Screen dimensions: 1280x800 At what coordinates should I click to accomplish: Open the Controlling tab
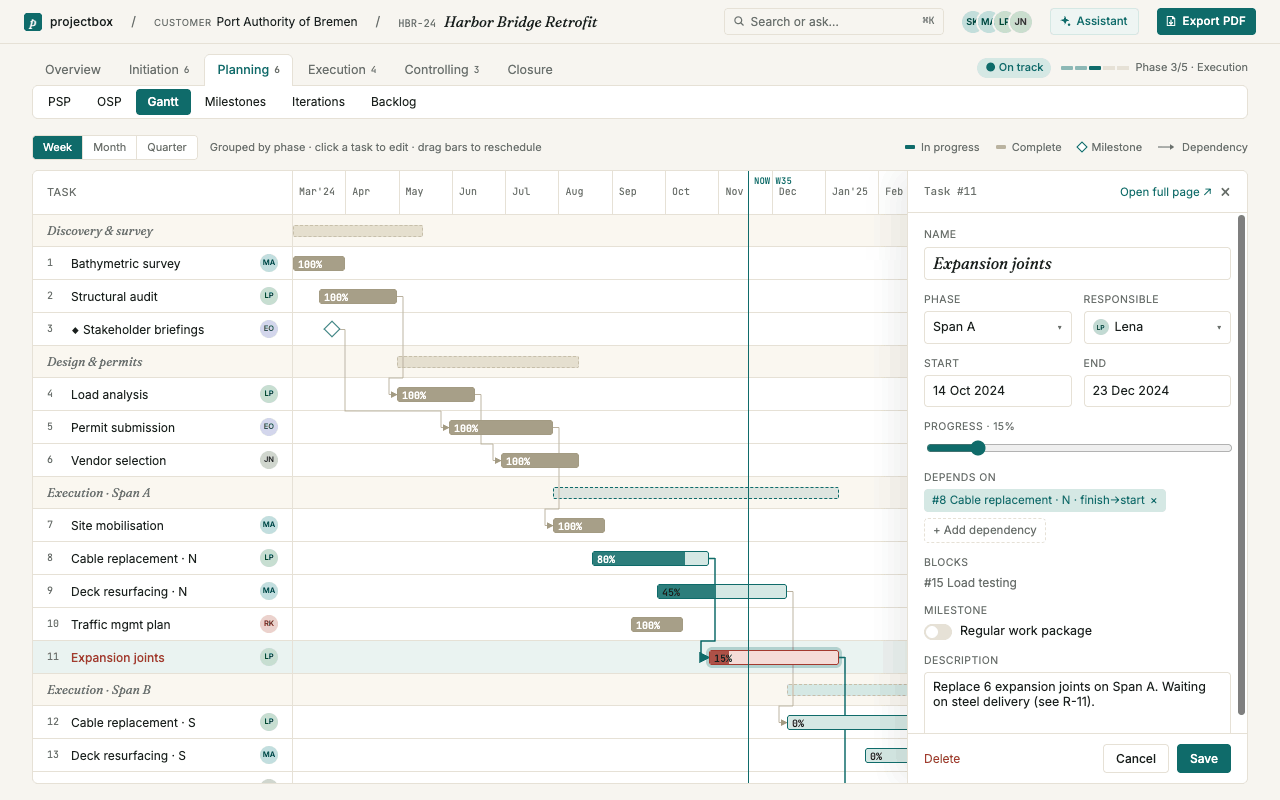tap(442, 70)
